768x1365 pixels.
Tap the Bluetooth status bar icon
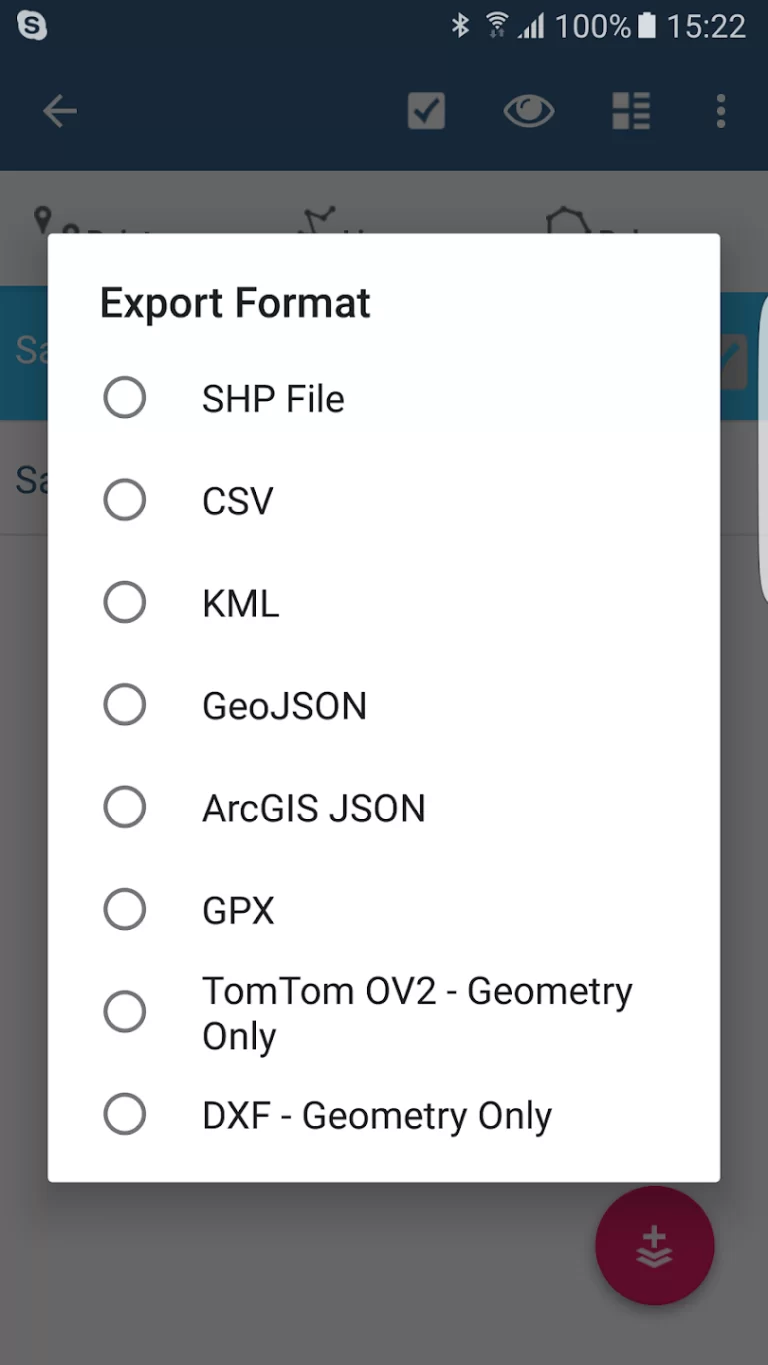coord(460,26)
